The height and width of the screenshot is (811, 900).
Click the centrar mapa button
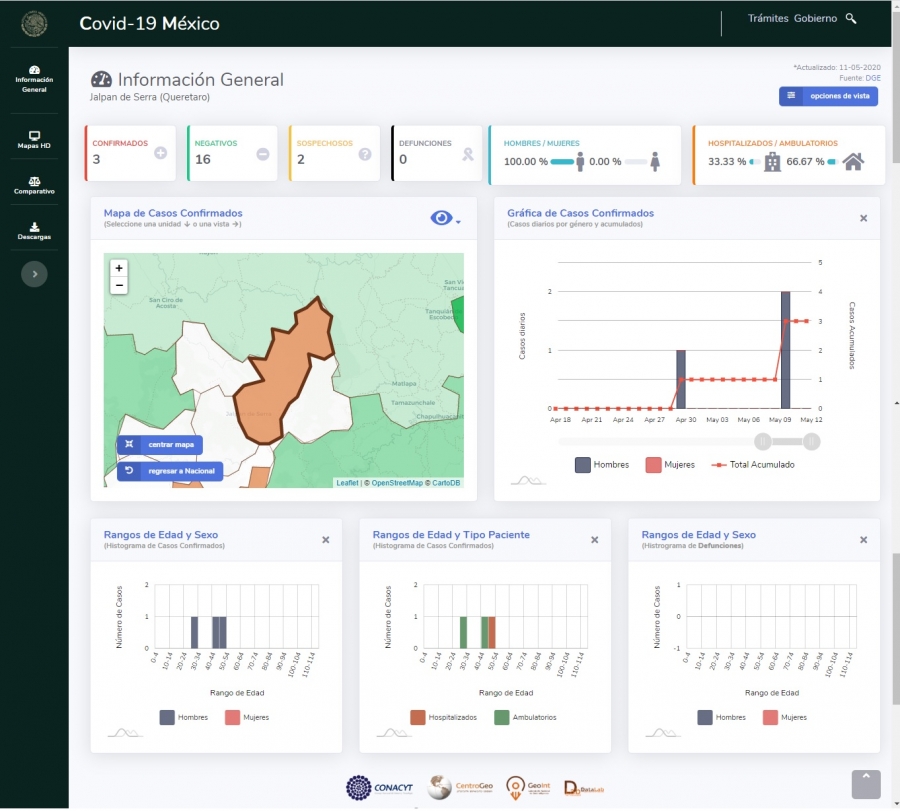click(x=160, y=445)
